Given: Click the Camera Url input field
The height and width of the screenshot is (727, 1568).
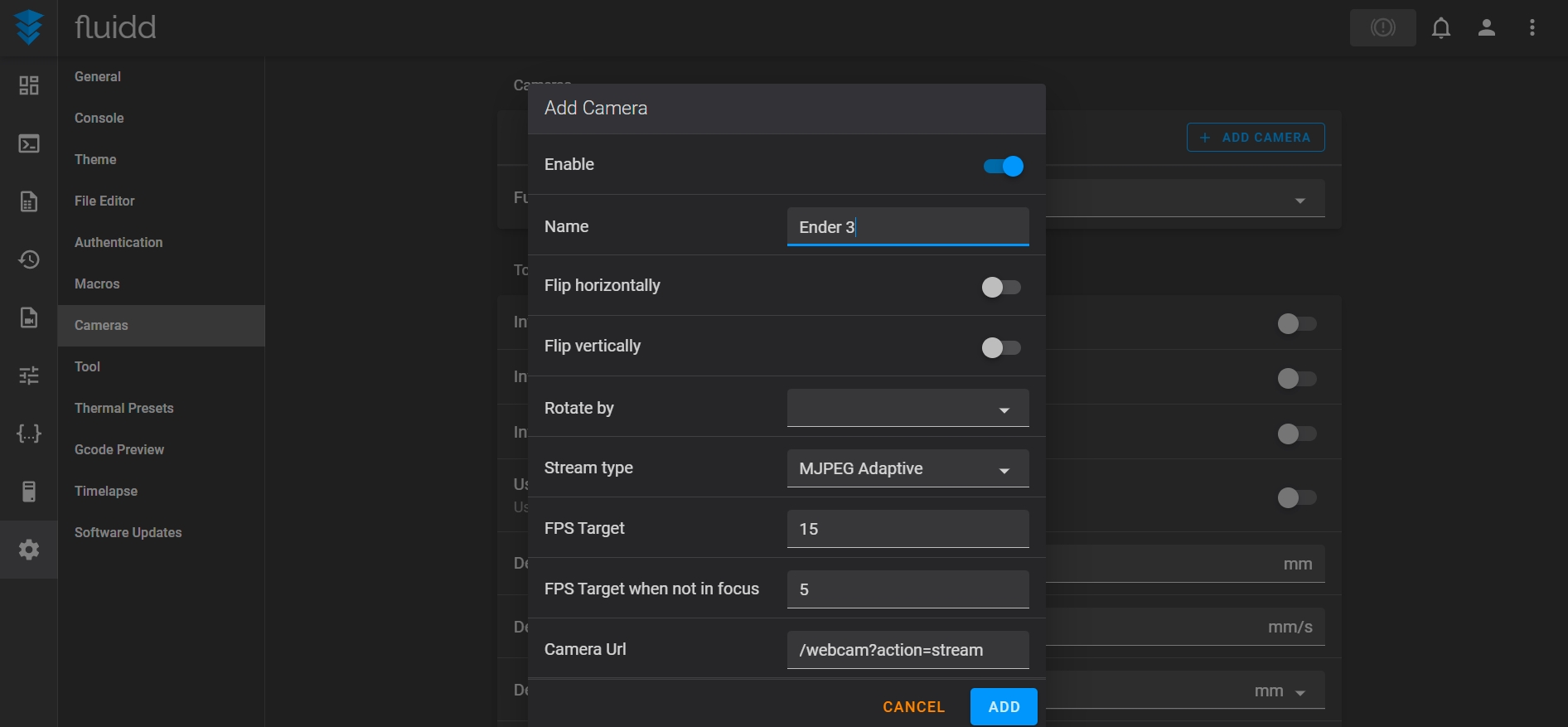Looking at the screenshot, I should [907, 651].
